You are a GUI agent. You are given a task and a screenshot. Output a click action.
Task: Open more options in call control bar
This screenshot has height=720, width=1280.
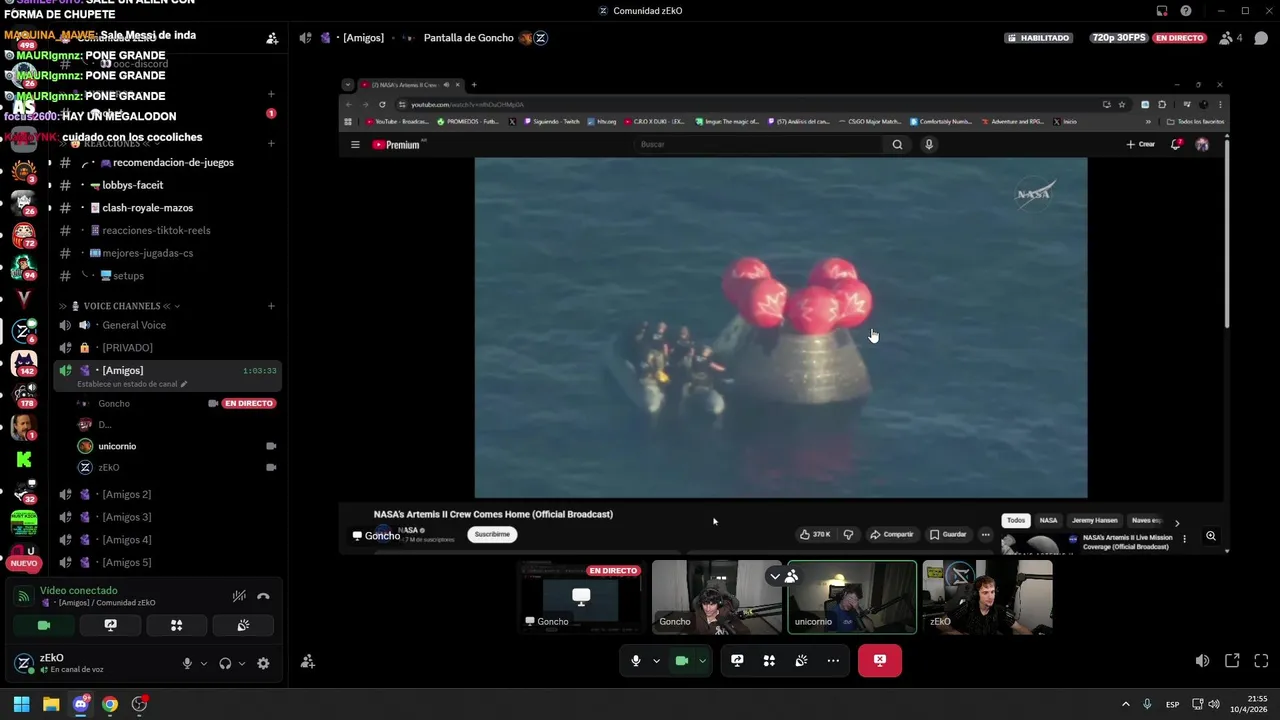pyautogui.click(x=833, y=660)
